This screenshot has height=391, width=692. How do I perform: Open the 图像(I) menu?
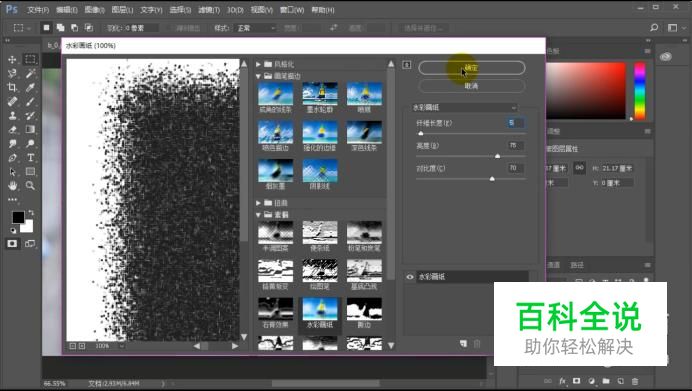pos(94,10)
